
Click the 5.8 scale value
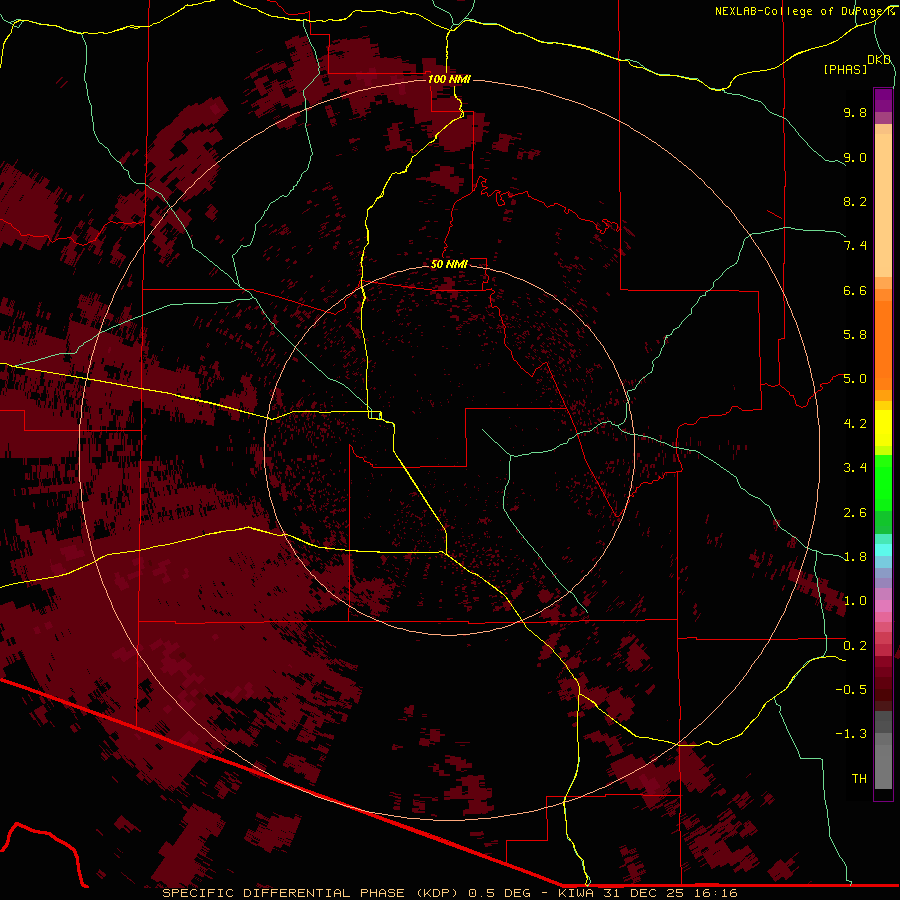(x=855, y=335)
